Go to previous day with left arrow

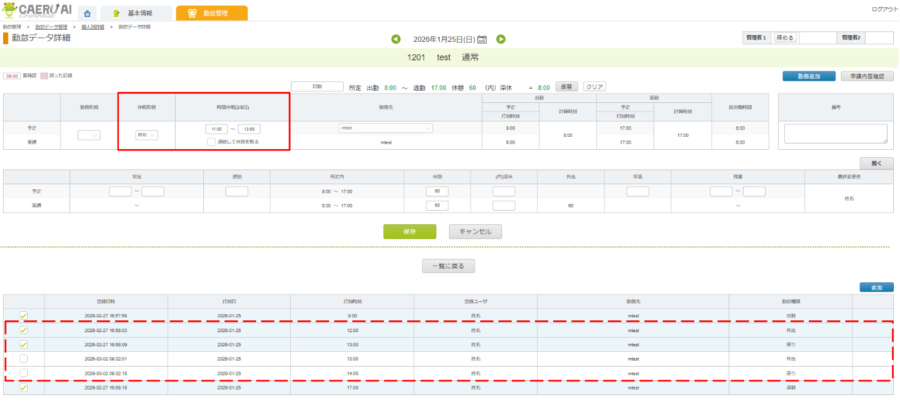click(396, 39)
